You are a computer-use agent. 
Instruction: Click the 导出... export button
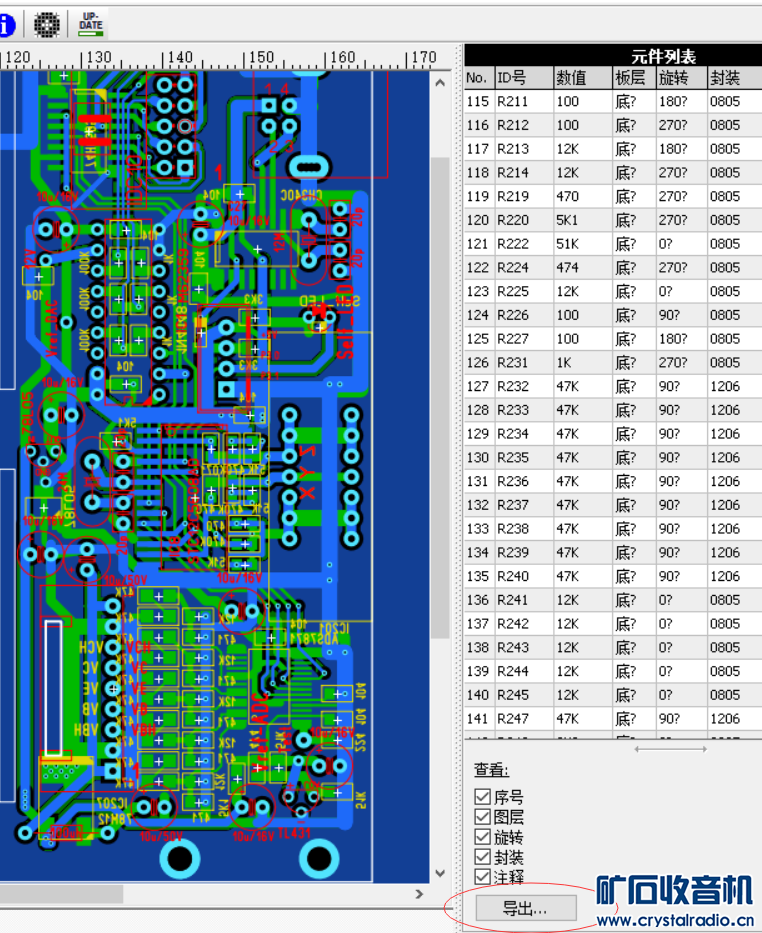tap(526, 908)
